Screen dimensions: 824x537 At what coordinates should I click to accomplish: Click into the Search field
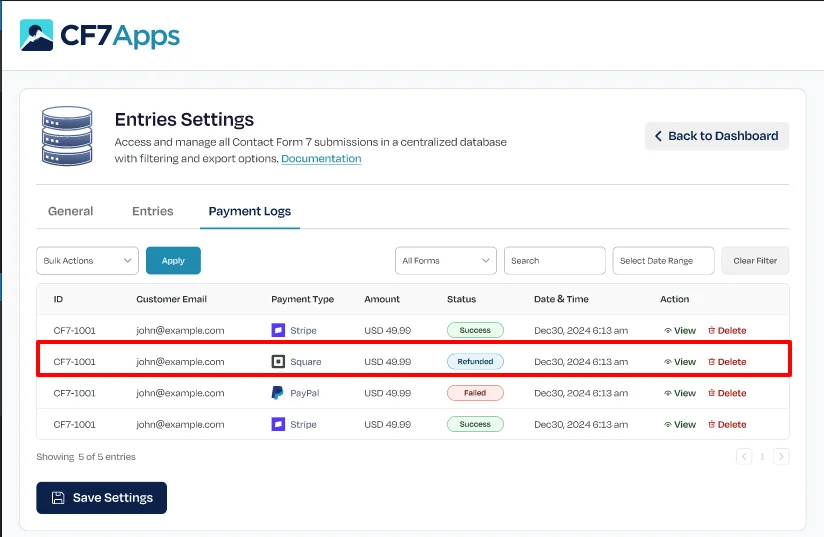(x=554, y=261)
